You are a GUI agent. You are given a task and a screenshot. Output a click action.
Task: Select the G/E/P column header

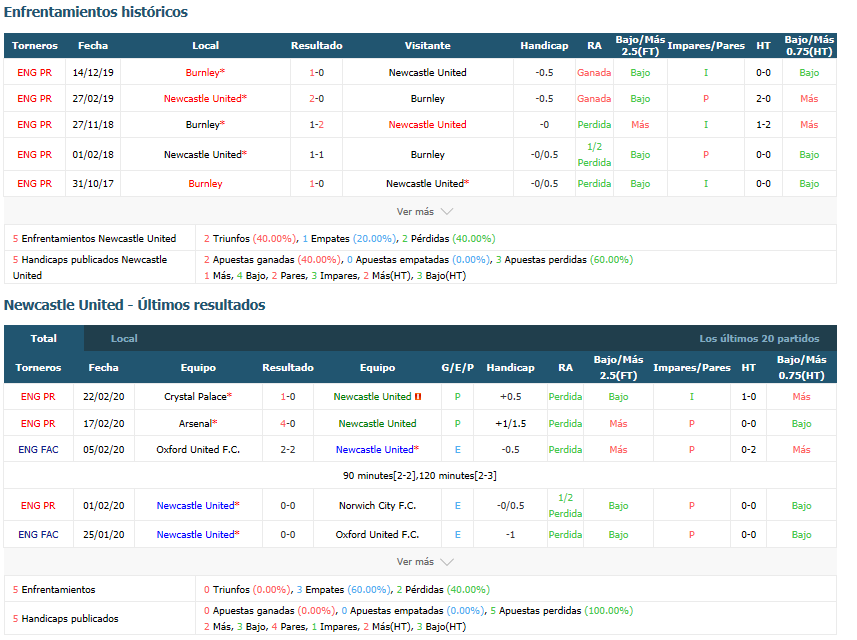click(457, 367)
